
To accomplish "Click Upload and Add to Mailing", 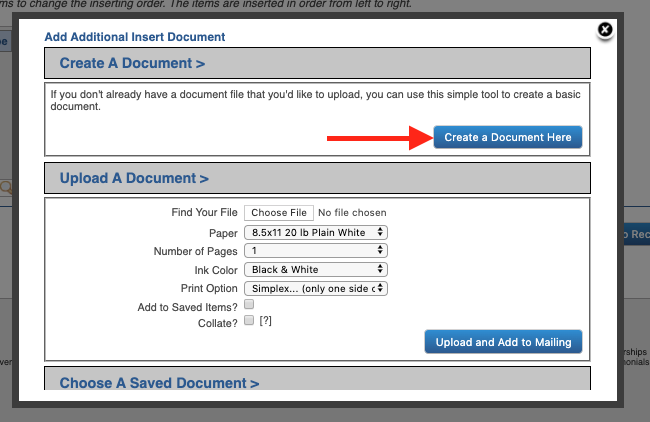I will [503, 342].
